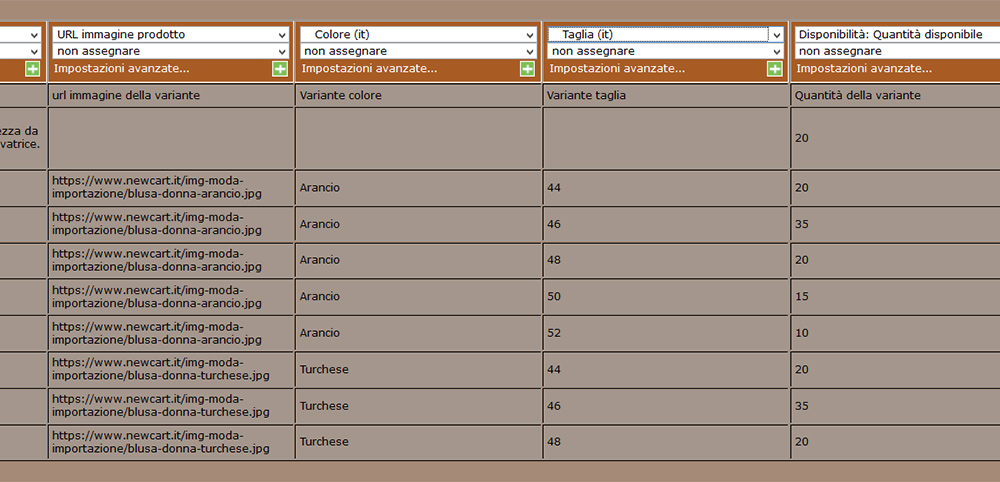Click size 44 in the Arancio row

pyautogui.click(x=554, y=188)
